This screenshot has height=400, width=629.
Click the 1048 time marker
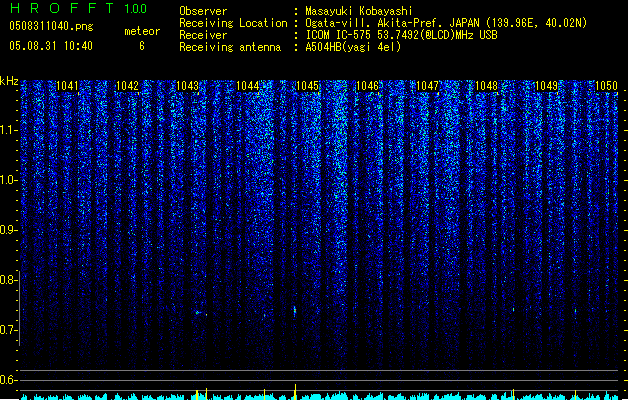pos(487,86)
